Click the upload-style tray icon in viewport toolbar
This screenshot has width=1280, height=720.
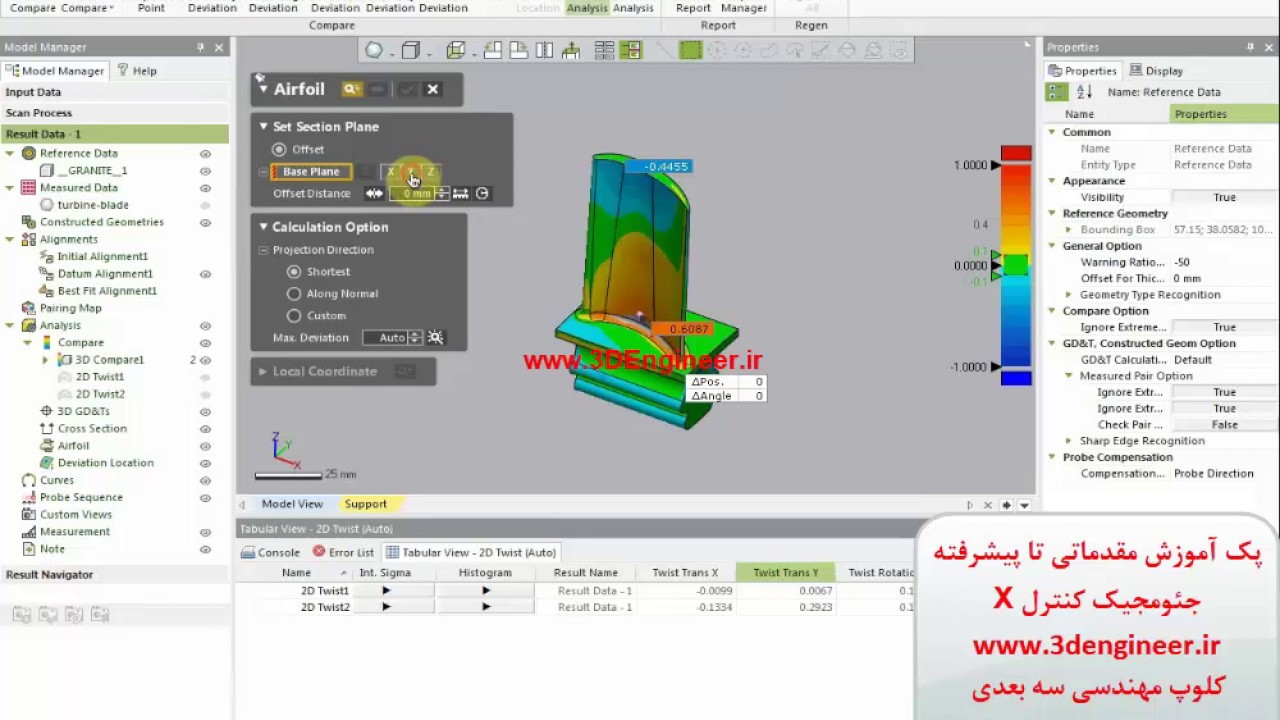(x=571, y=50)
